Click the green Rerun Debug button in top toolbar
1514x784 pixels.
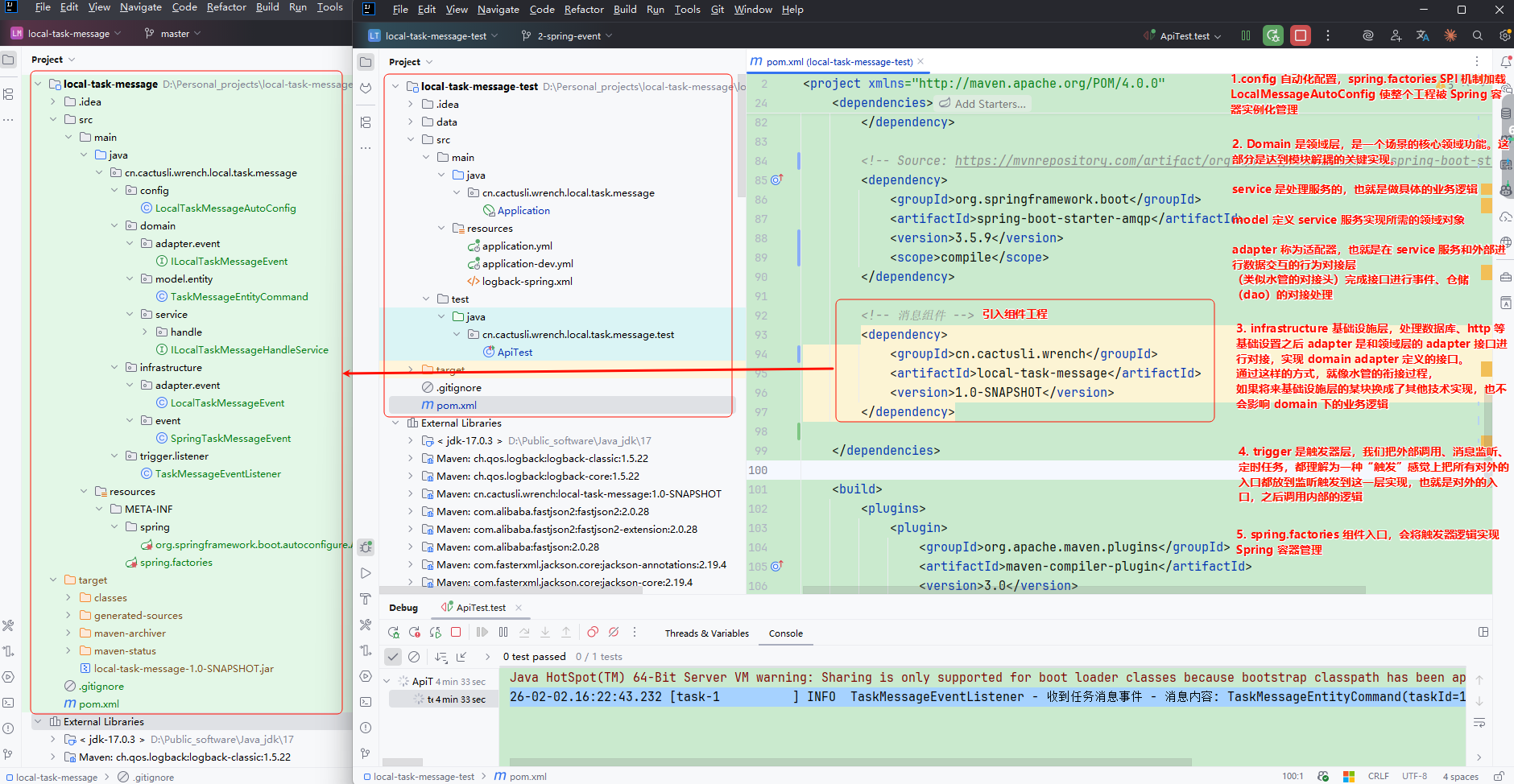point(1272,35)
